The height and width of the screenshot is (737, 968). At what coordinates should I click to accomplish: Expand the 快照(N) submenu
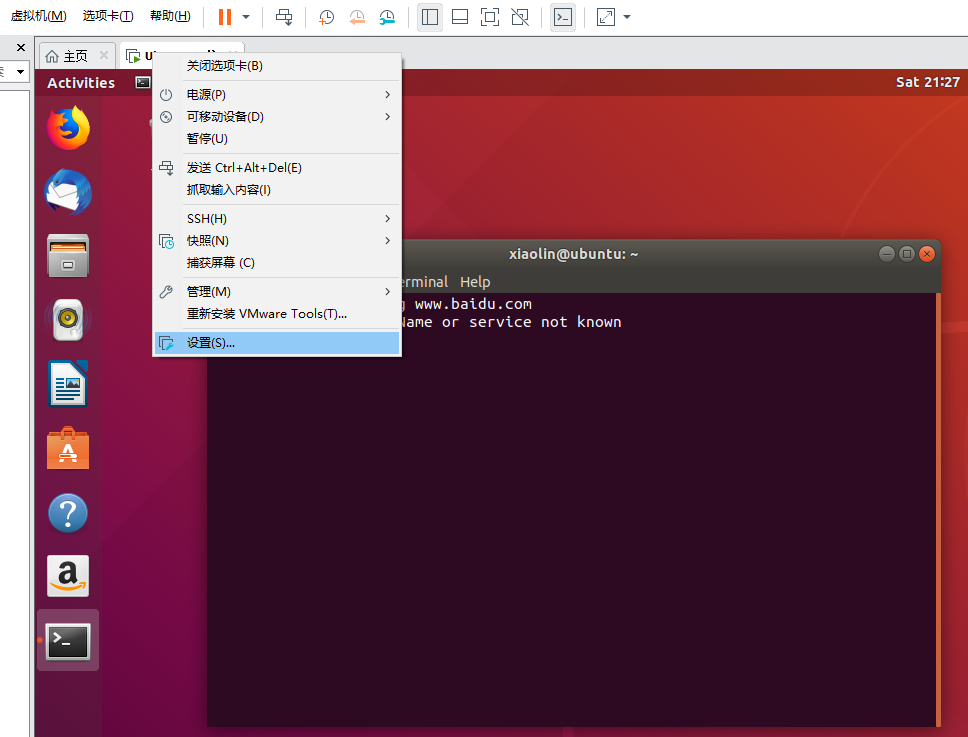coord(277,241)
